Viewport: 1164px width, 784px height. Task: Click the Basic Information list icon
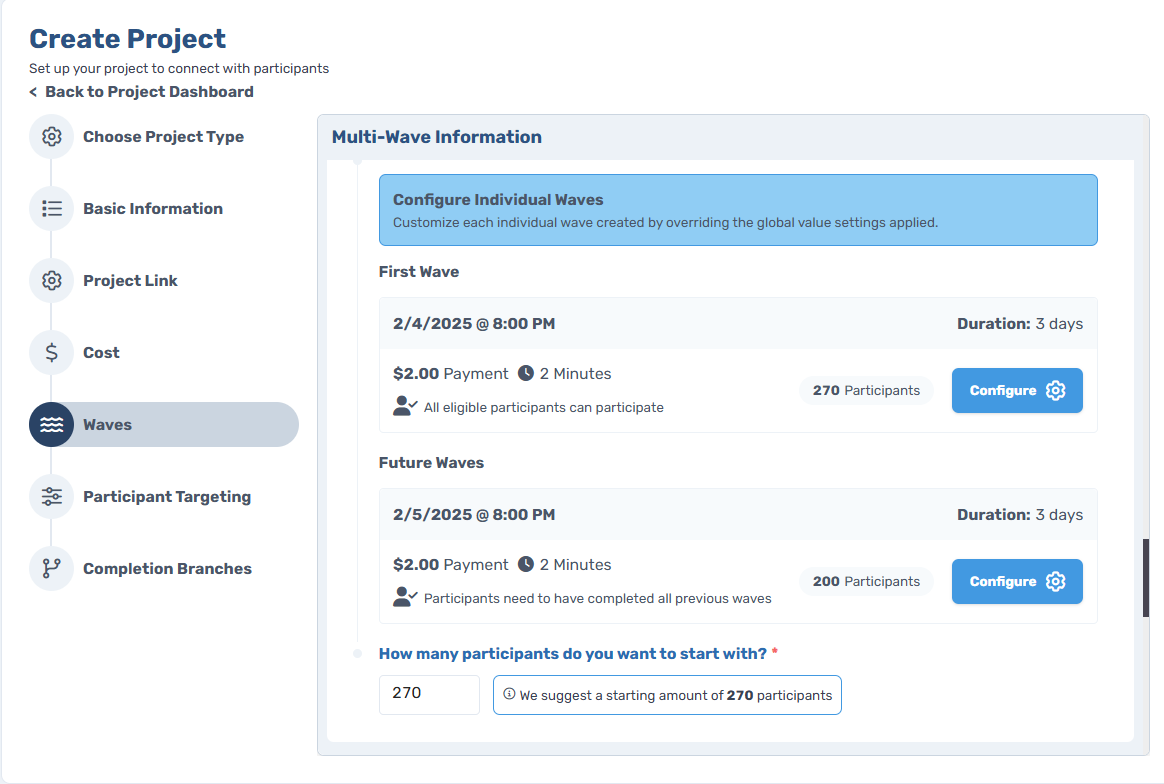51,209
